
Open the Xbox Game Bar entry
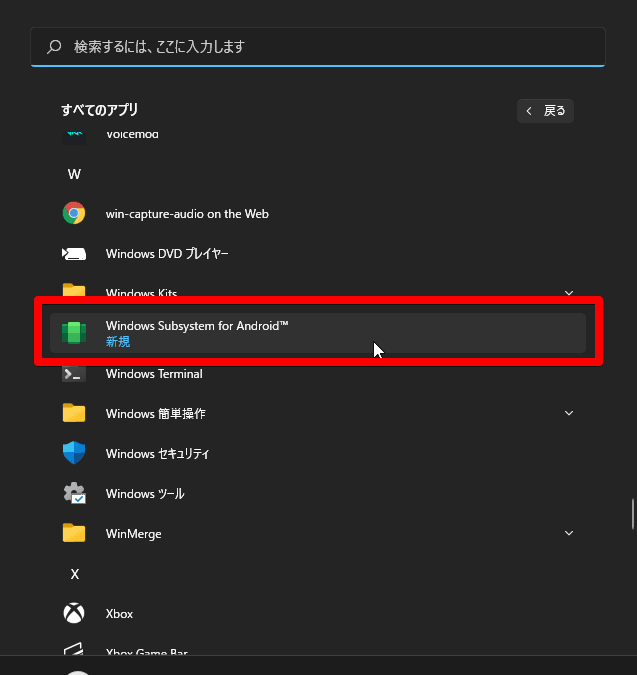(146, 653)
